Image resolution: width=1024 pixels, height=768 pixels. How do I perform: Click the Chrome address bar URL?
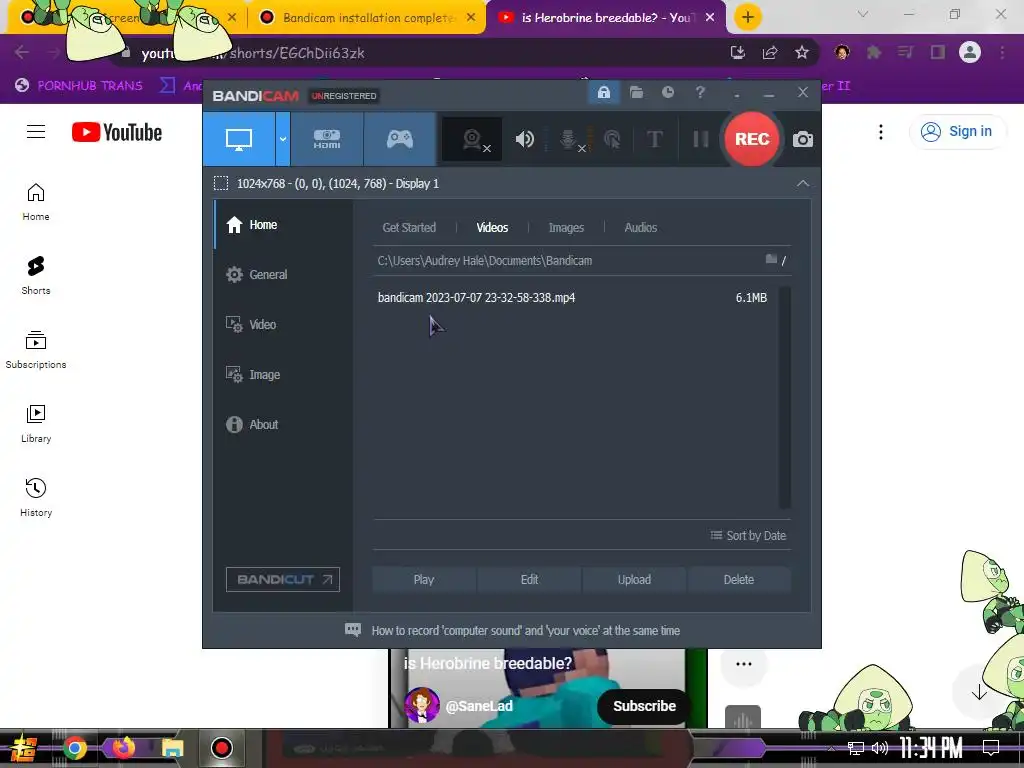[x=253, y=53]
